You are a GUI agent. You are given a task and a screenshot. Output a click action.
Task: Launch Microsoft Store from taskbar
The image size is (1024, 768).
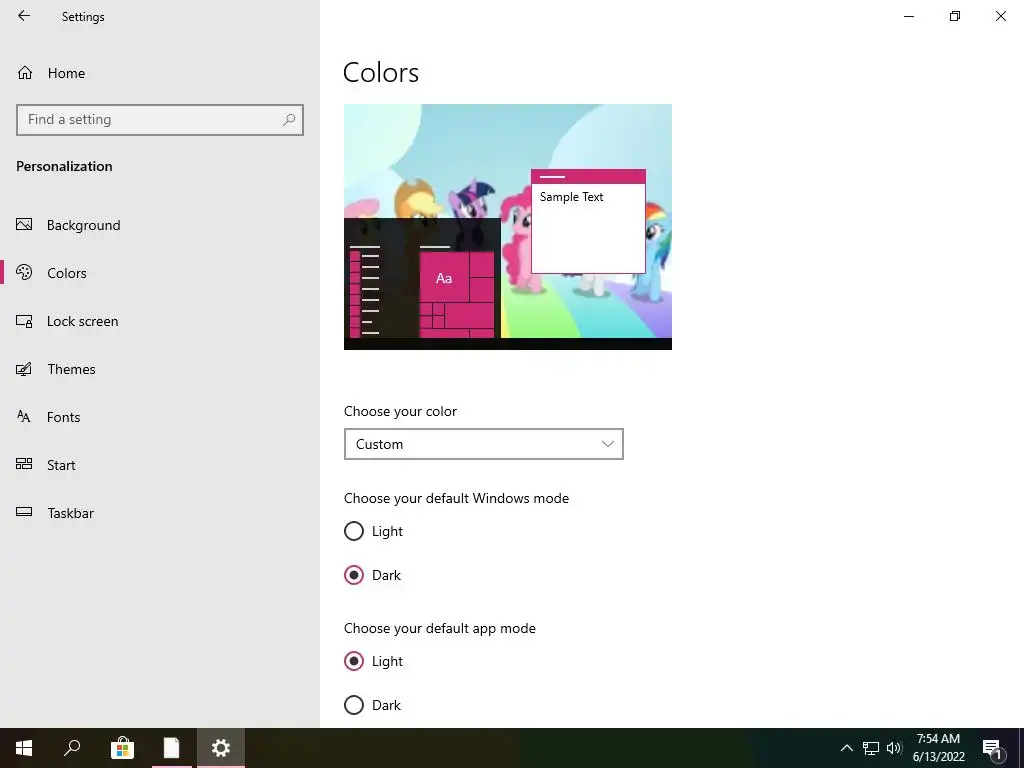click(122, 748)
